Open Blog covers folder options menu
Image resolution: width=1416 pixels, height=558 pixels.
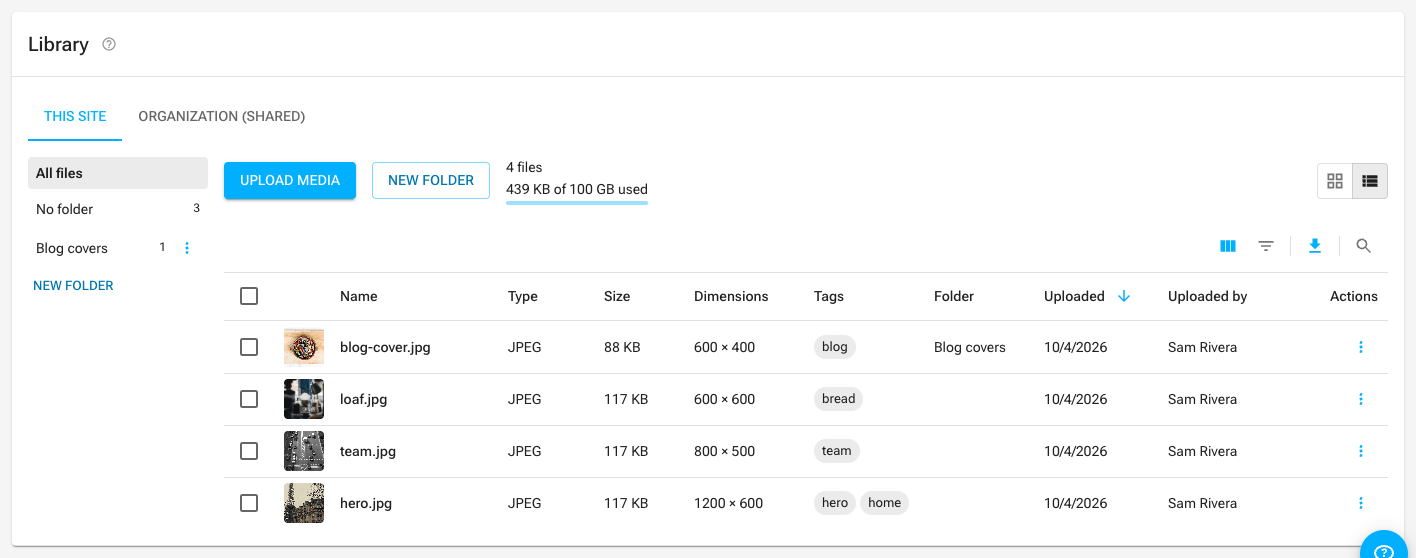(x=187, y=248)
